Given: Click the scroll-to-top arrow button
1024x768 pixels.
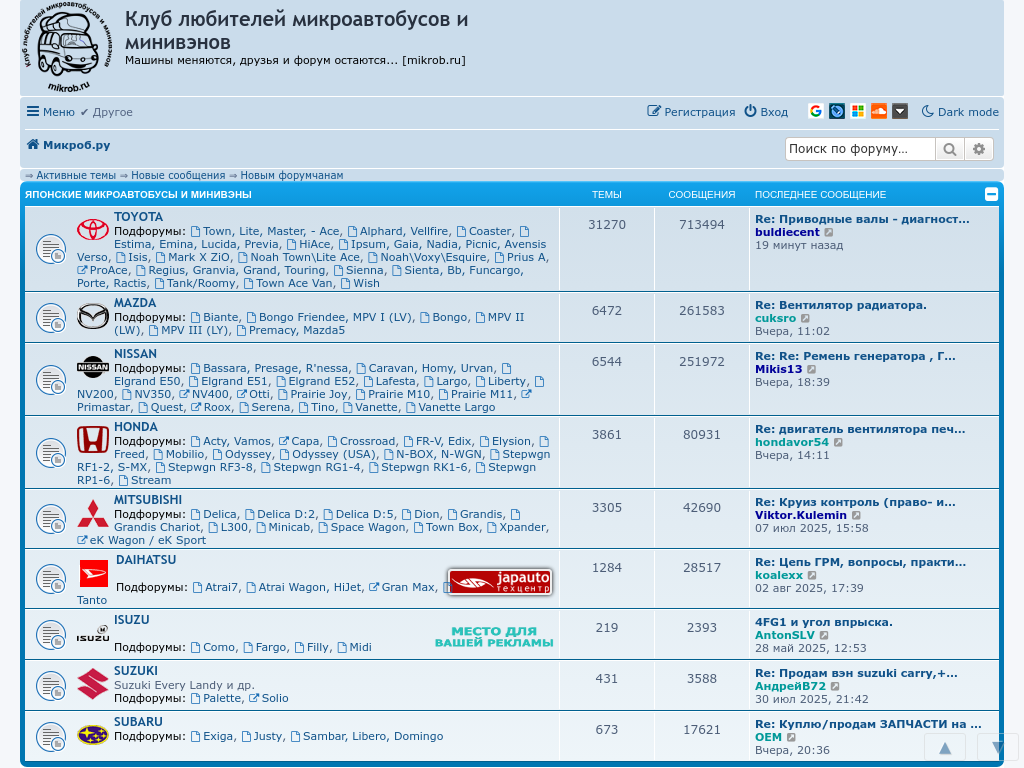Looking at the screenshot, I should click(944, 747).
